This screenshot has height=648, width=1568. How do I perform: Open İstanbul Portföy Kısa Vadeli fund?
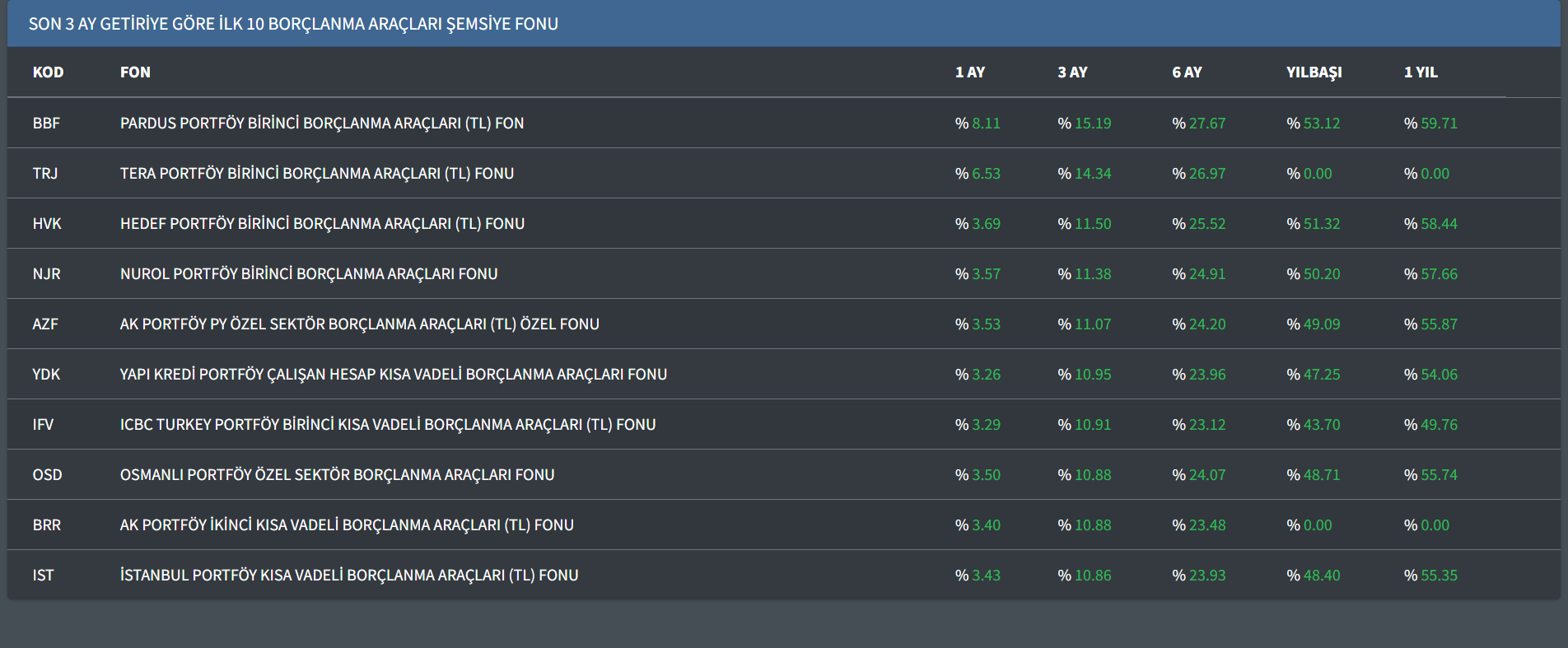coord(349,576)
